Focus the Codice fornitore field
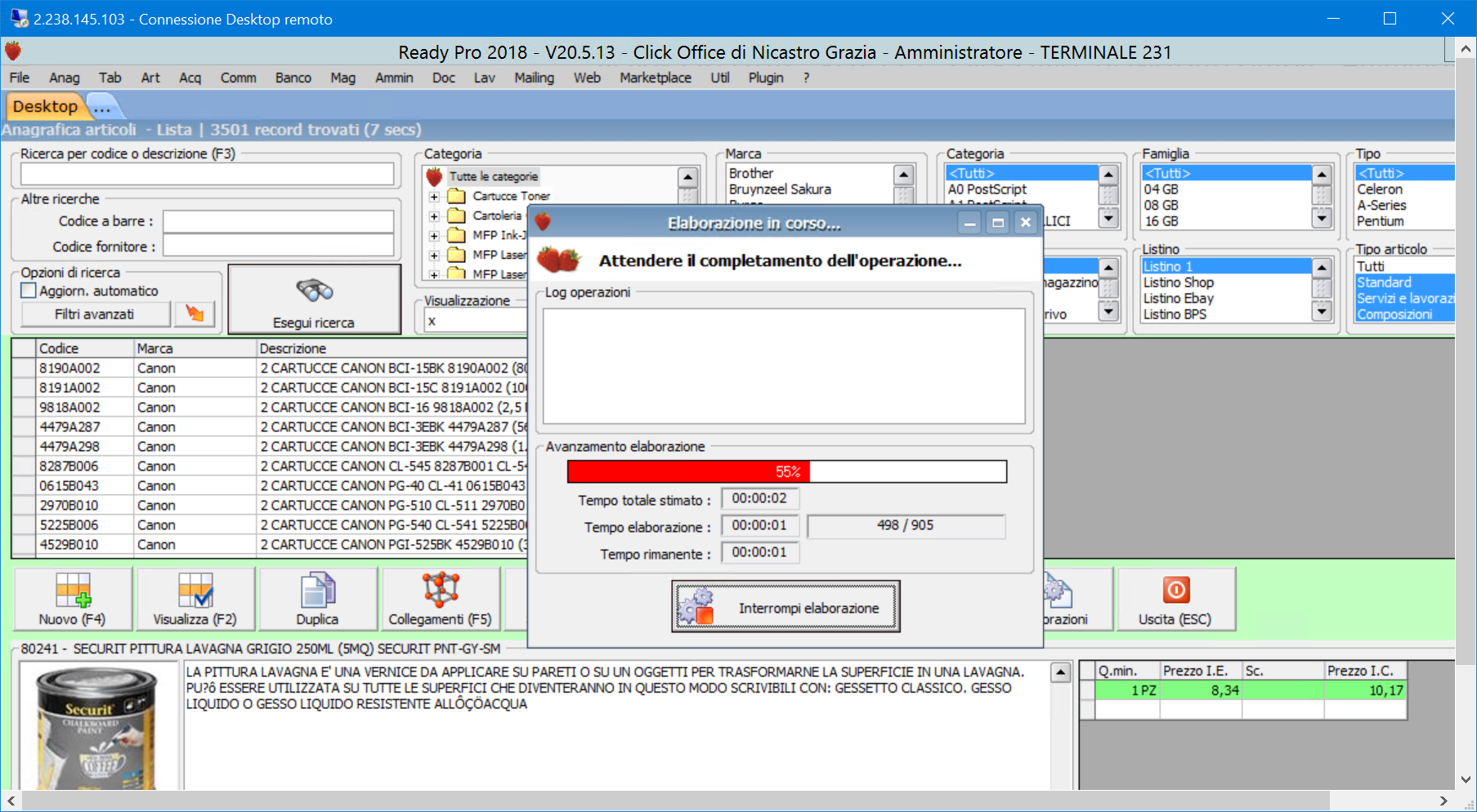The image size is (1477, 812). 278,246
